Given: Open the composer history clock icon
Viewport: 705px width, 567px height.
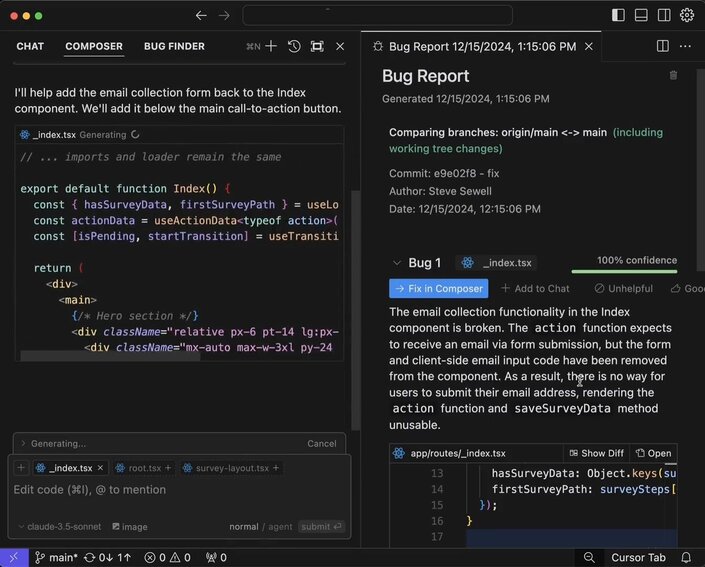Looking at the screenshot, I should [294, 46].
